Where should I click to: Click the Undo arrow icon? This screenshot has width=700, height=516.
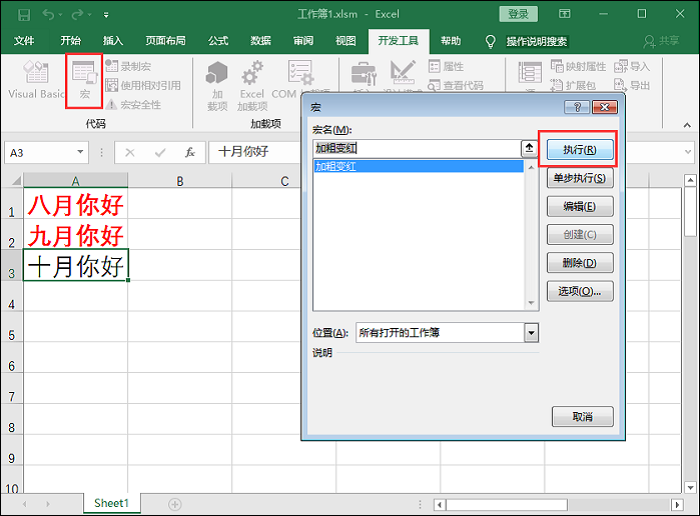pos(48,15)
